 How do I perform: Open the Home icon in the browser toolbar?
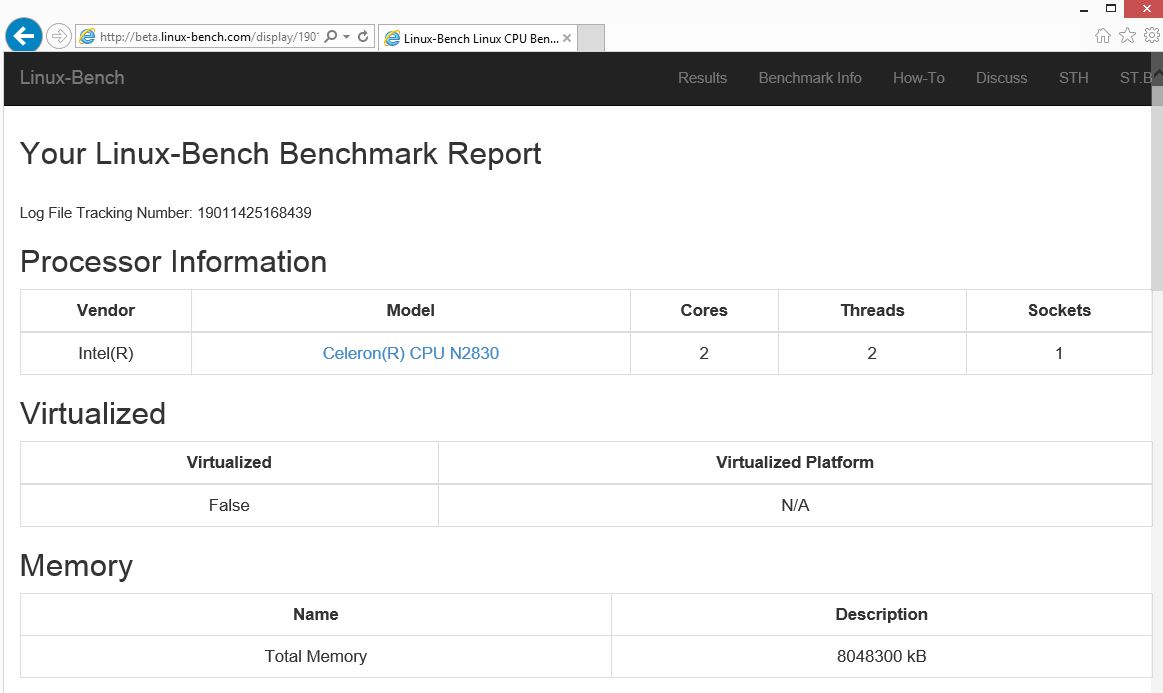pyautogui.click(x=1103, y=36)
